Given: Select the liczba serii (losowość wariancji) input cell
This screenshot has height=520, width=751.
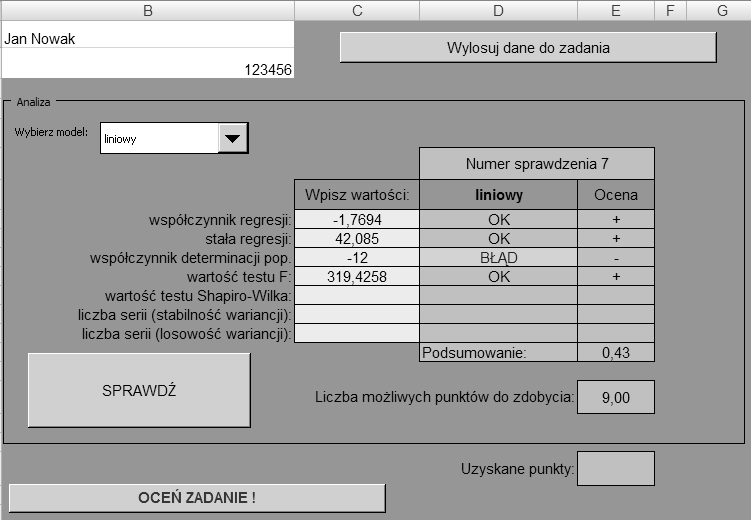Looking at the screenshot, I should coord(357,334).
